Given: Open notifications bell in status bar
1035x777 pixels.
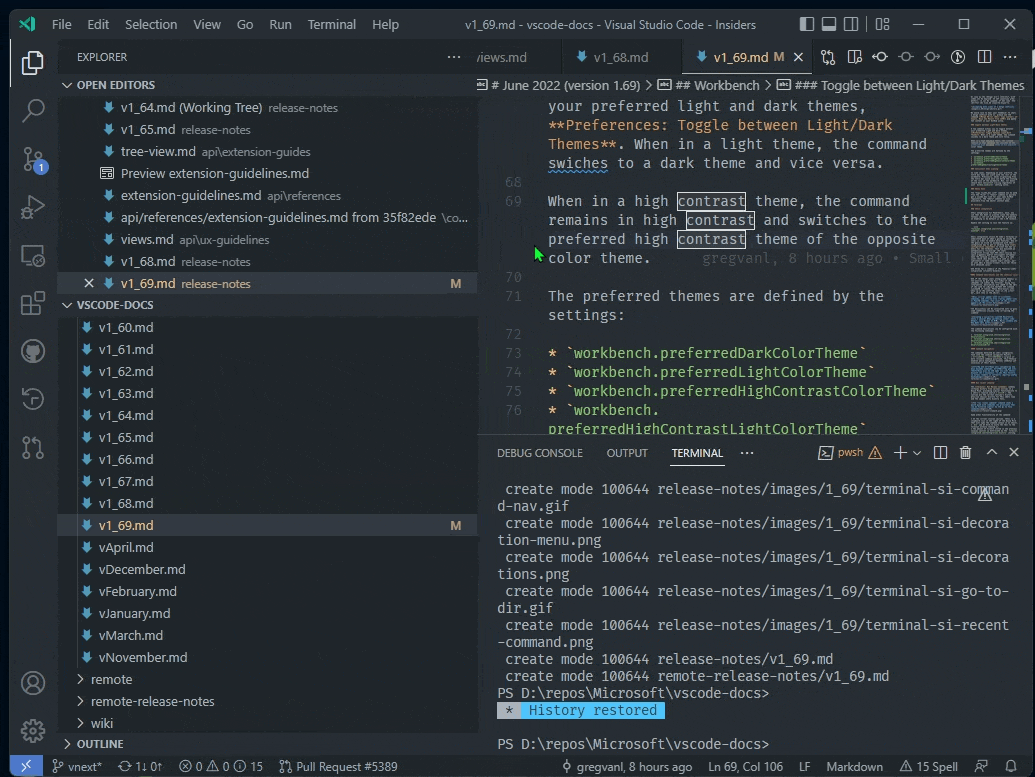Looking at the screenshot, I should pyautogui.click(x=1011, y=766).
